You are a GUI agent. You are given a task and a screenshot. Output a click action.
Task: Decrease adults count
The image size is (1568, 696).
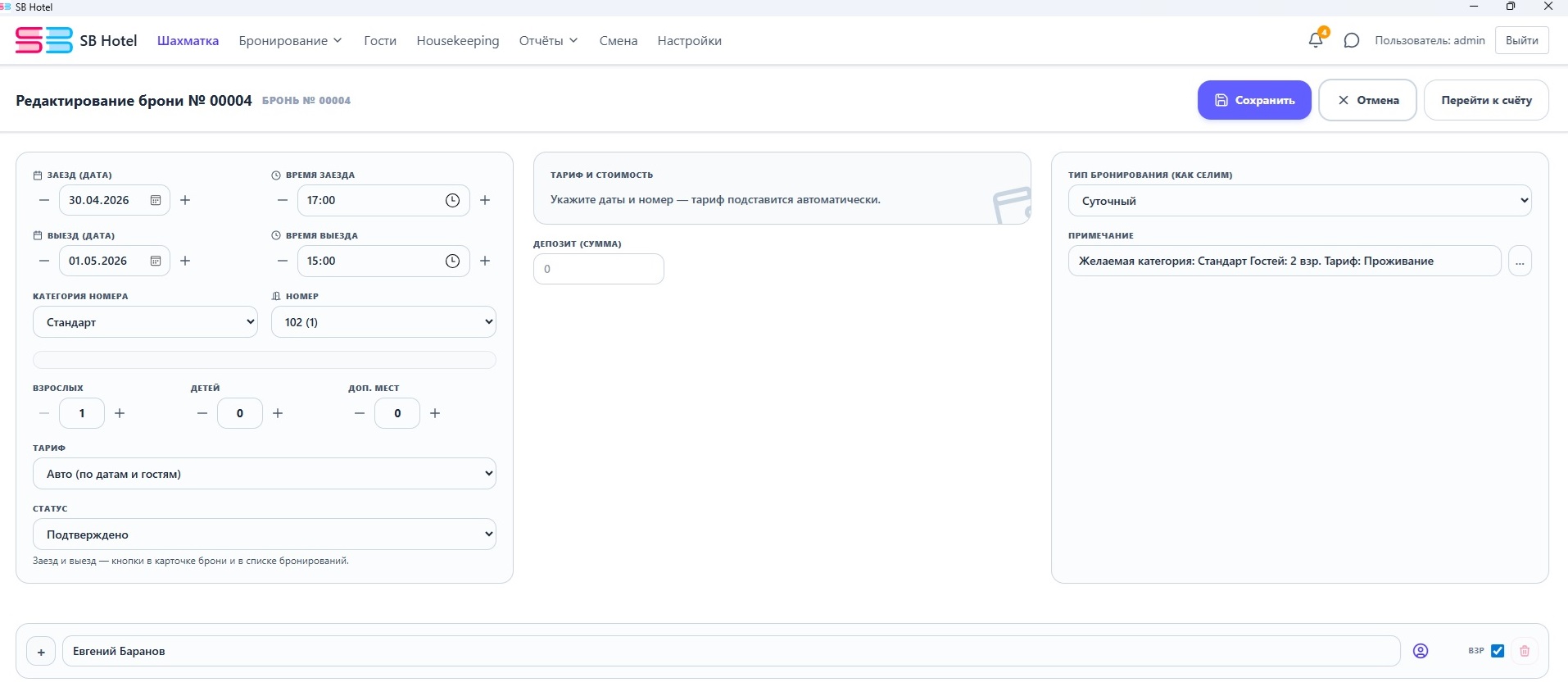point(44,413)
